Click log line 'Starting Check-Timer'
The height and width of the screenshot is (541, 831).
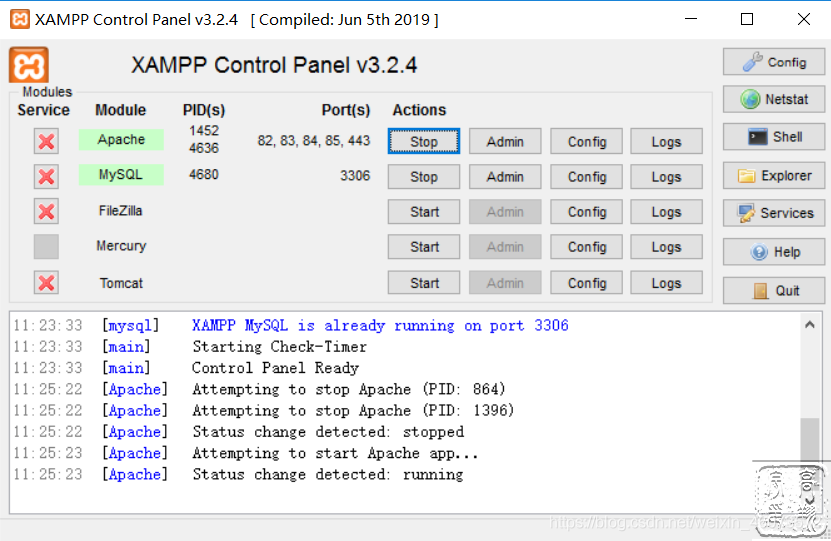click(279, 347)
